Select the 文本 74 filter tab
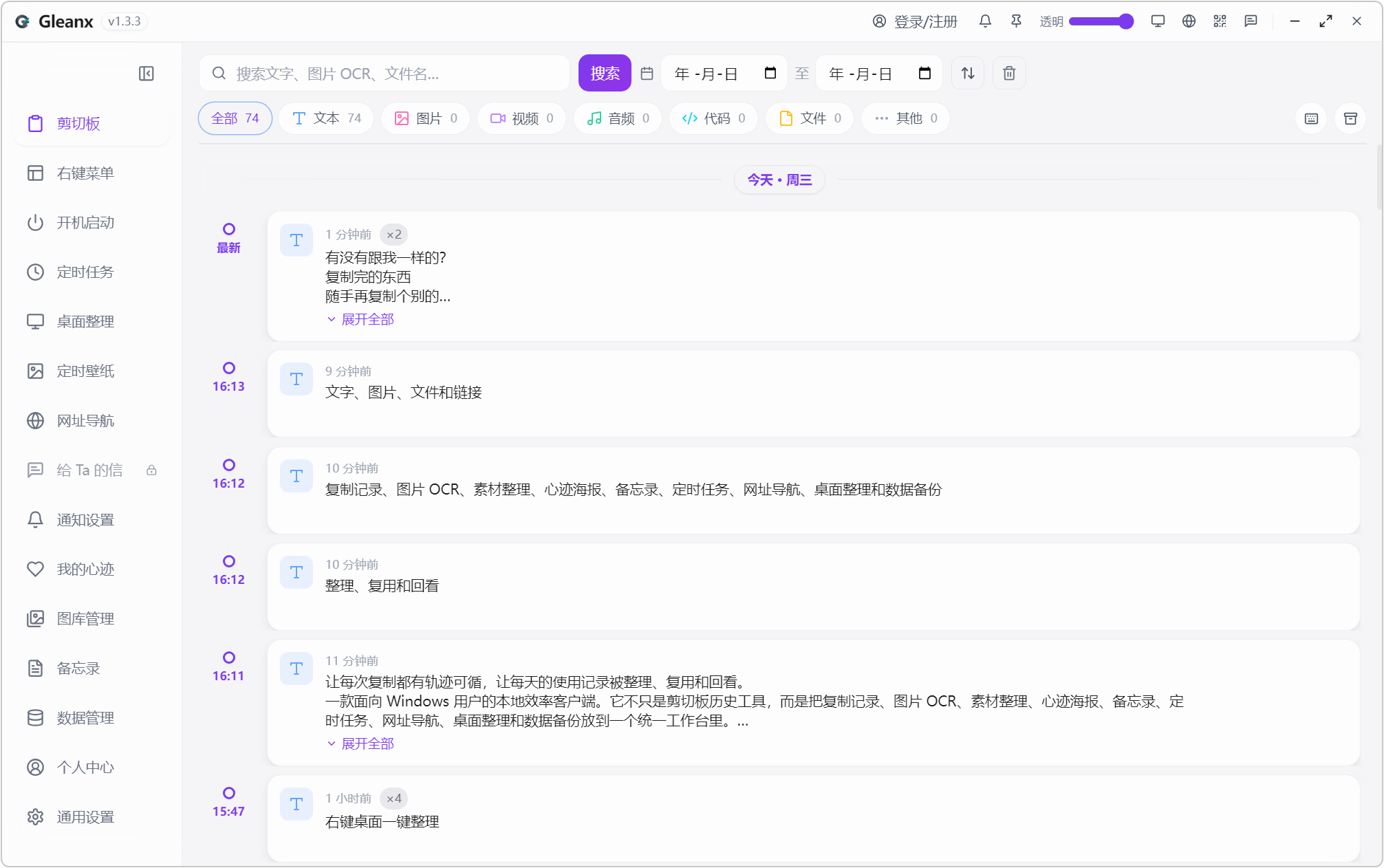The width and height of the screenshot is (1384, 868). click(x=326, y=118)
